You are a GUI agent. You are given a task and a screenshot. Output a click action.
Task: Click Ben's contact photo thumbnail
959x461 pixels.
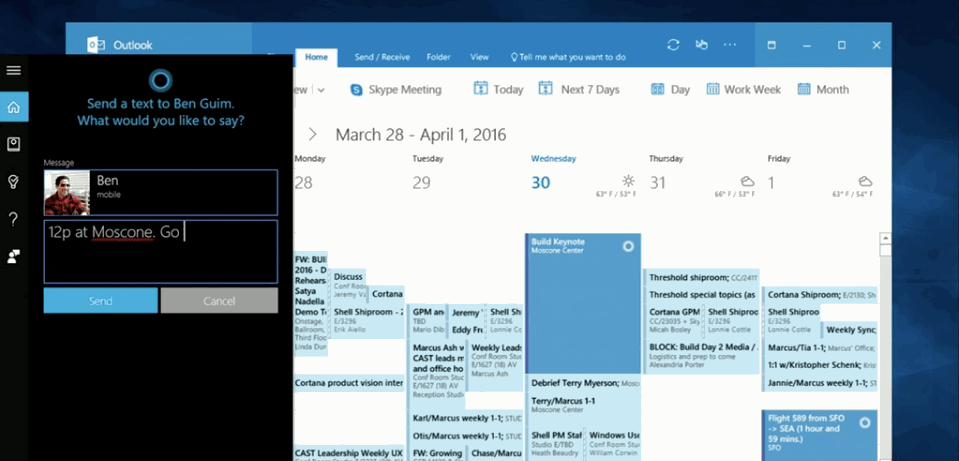[x=67, y=193]
